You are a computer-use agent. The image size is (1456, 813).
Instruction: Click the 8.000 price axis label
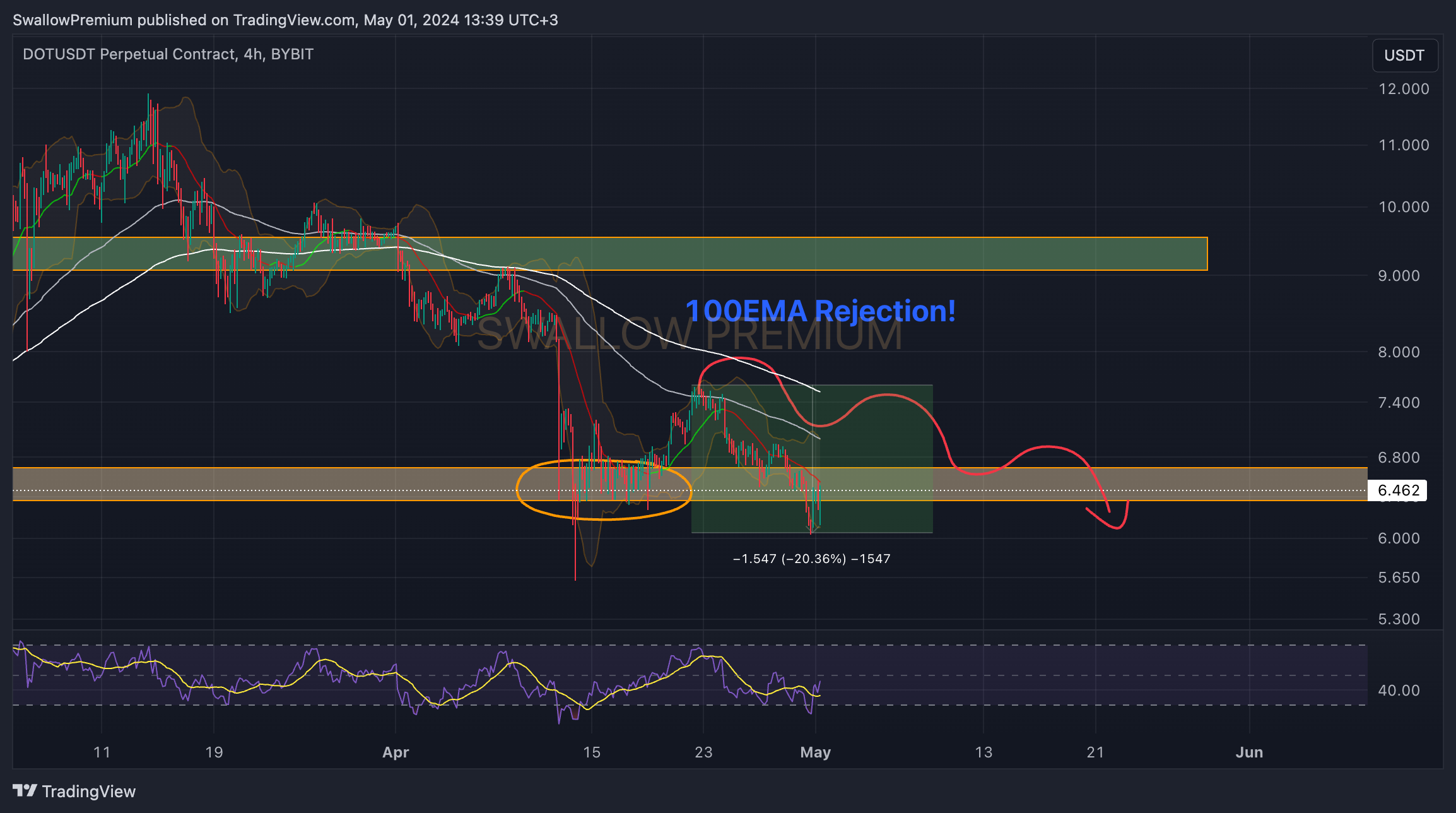click(x=1399, y=352)
